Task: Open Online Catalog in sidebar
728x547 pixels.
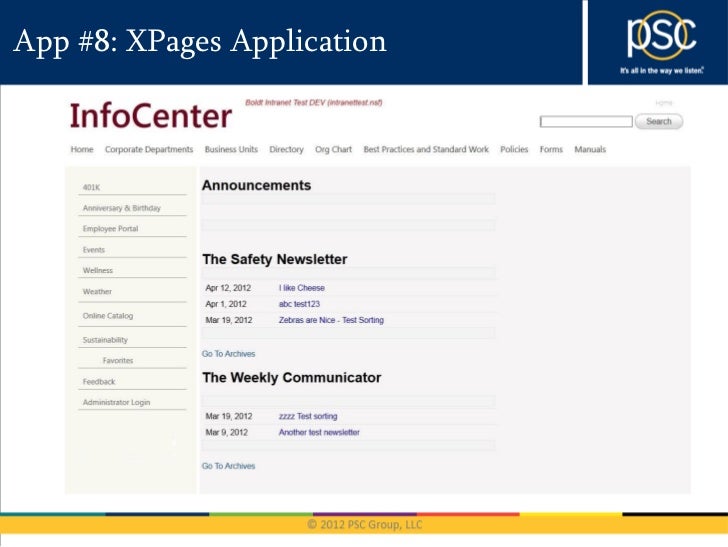Action: pos(108,316)
